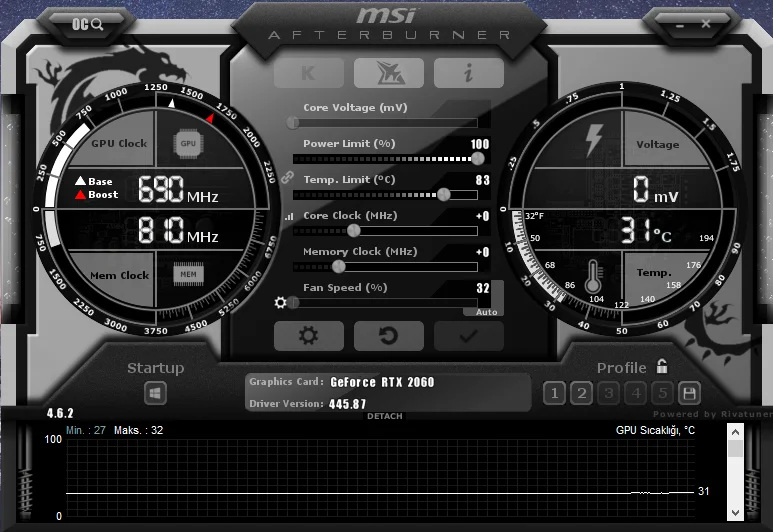Select profile slot 5

click(x=663, y=393)
